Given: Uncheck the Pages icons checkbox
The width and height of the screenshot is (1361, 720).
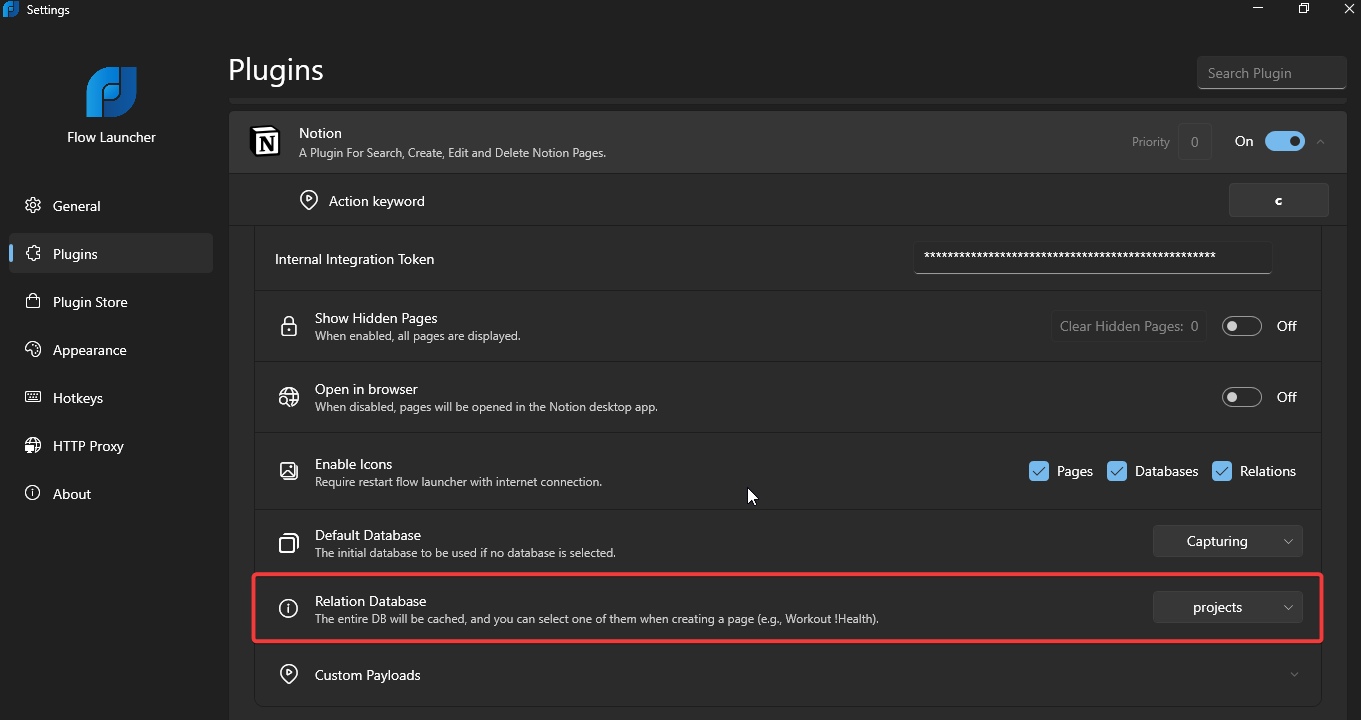Looking at the screenshot, I should pyautogui.click(x=1039, y=471).
